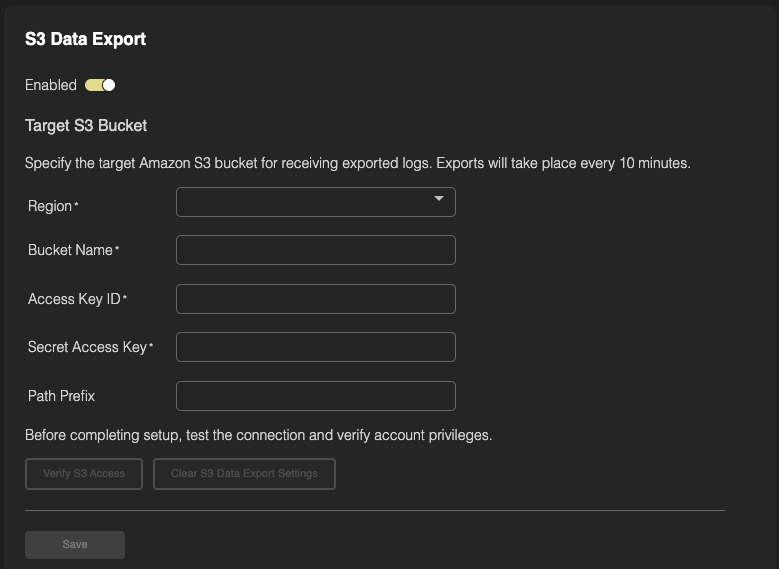This screenshot has width=779, height=569.
Task: Click the Bucket Name label
Action: (x=70, y=250)
